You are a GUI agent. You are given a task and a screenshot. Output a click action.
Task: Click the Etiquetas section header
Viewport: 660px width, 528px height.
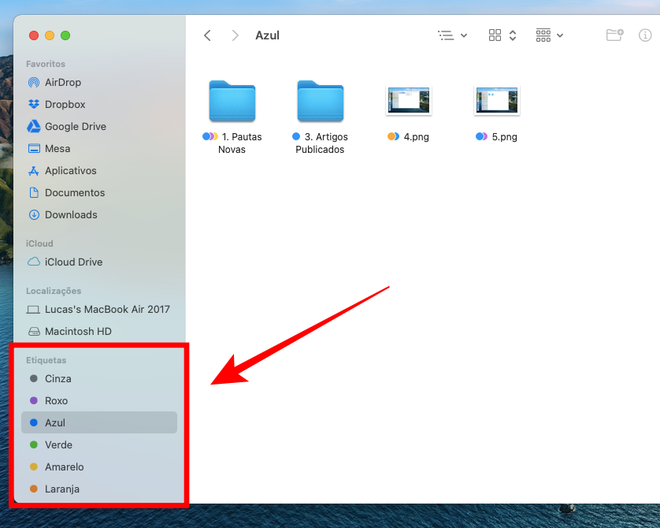[x=46, y=360]
